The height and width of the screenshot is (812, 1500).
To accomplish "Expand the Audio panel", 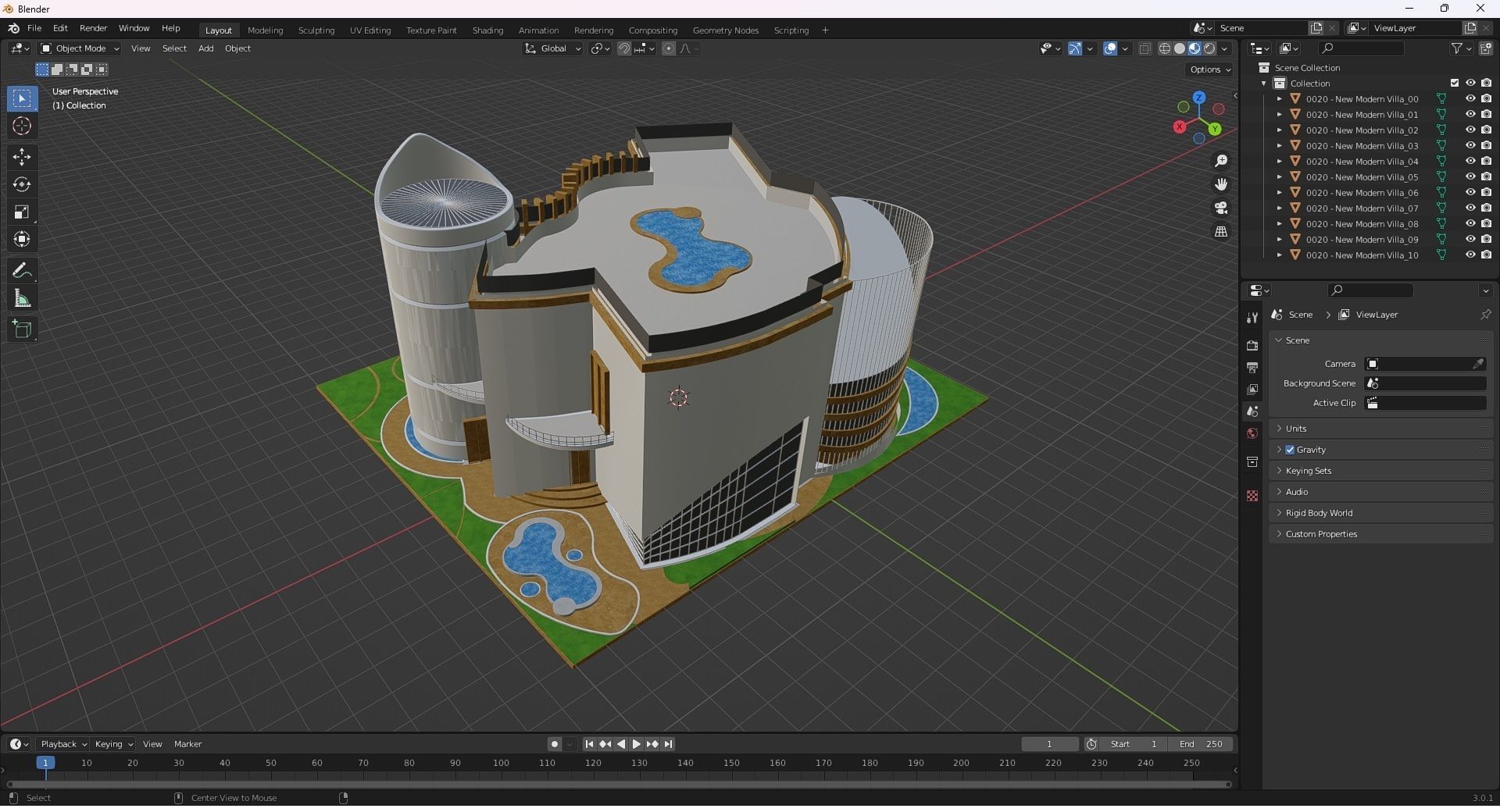I will (1381, 492).
